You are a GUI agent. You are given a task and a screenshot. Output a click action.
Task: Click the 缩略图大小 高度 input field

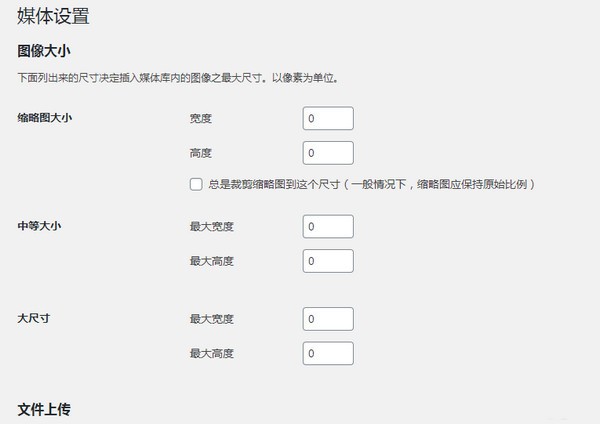coord(328,153)
